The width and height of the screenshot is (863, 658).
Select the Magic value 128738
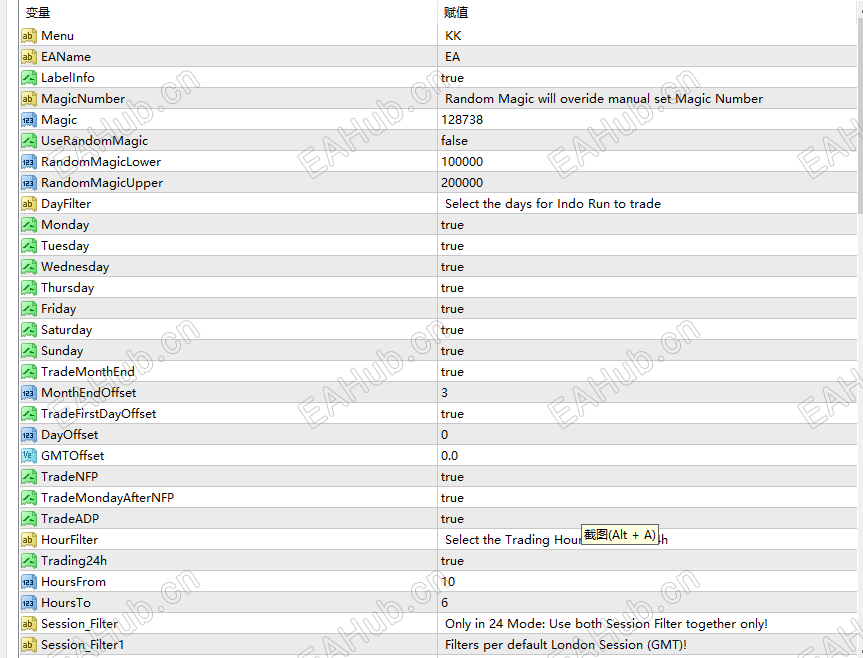coord(462,120)
